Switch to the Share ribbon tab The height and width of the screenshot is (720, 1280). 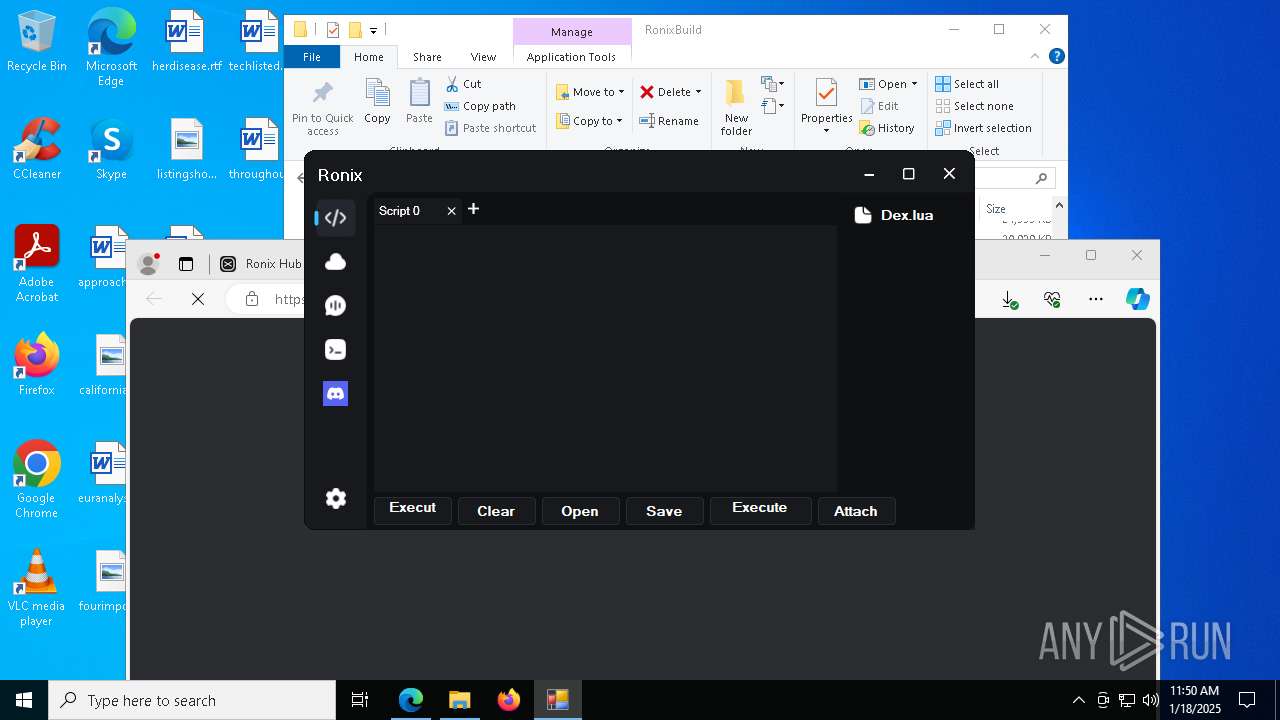[x=427, y=57]
